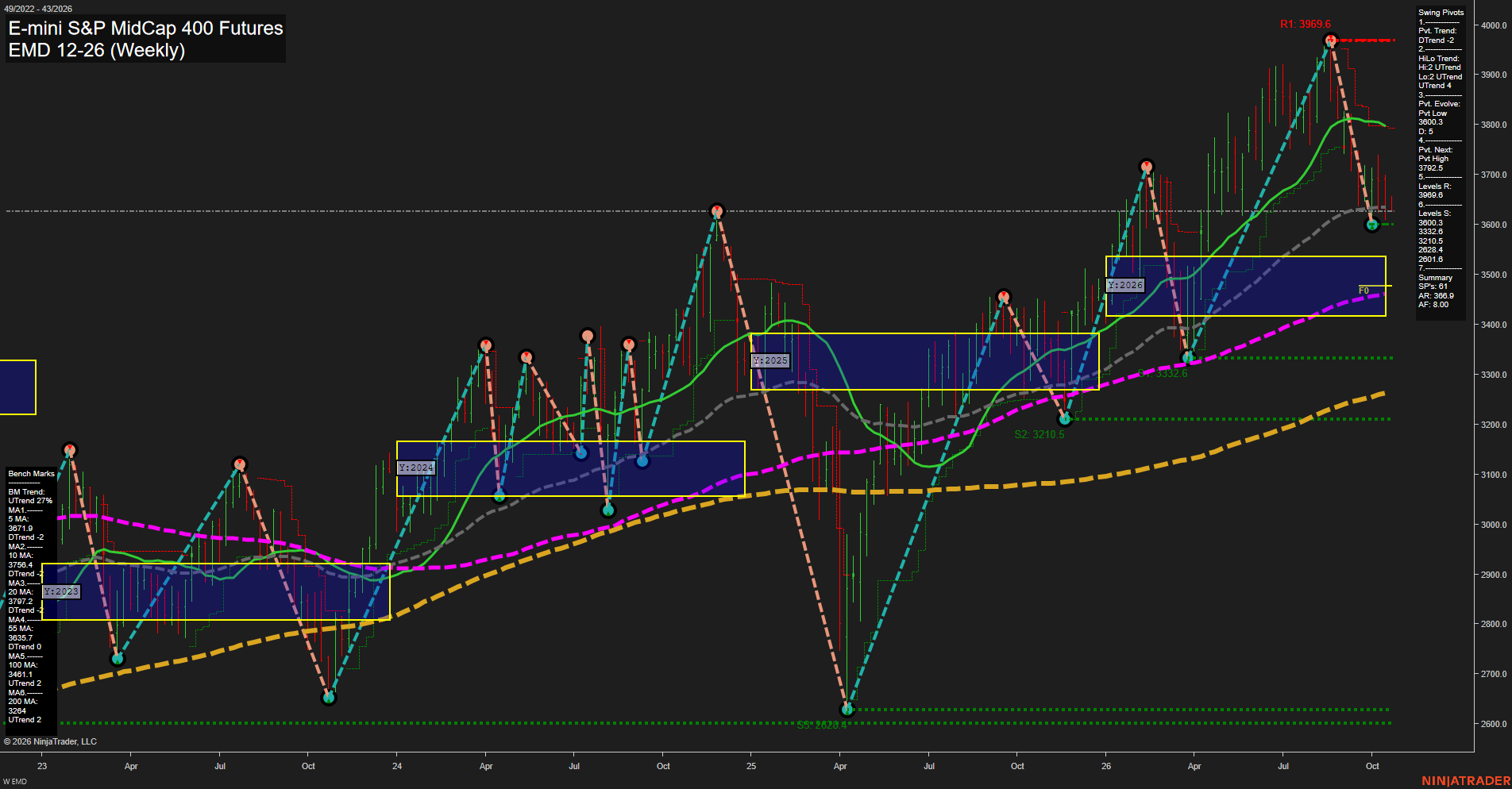Click the Bench Marks panel heading
Viewport: 1512px width, 789px height.
(x=32, y=474)
